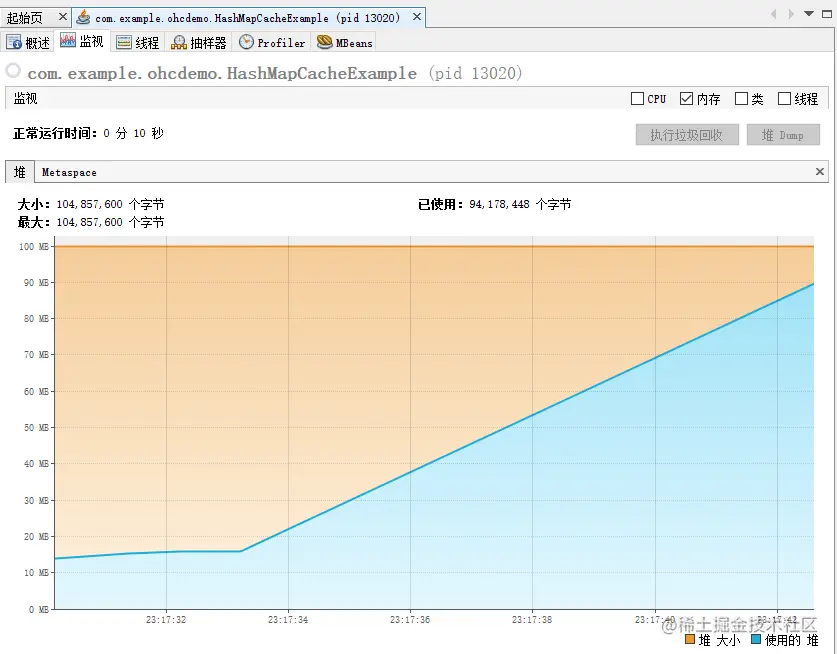The image size is (837, 654).
Task: Open the document list dropdown arrow
Action: coord(809,14)
